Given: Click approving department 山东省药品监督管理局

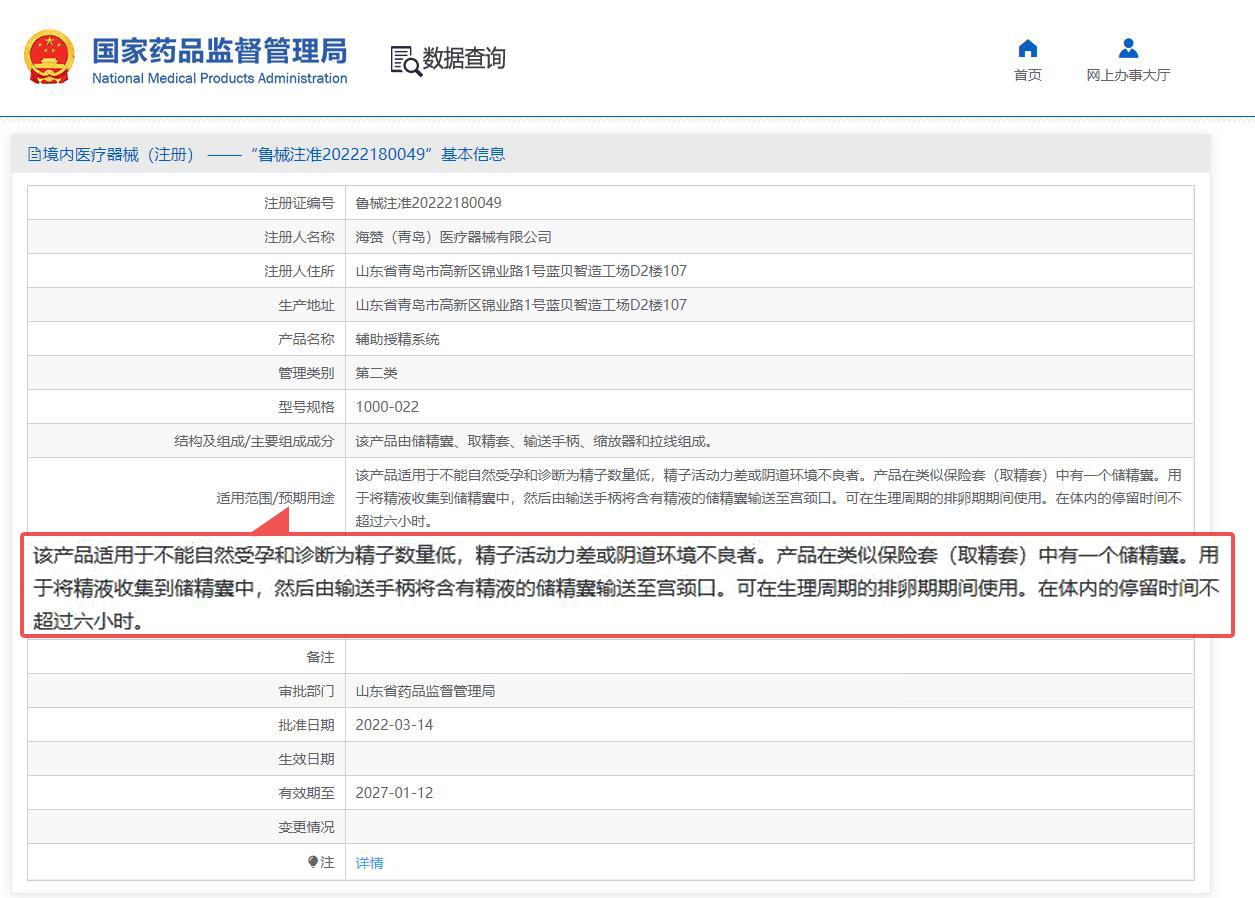Looking at the screenshot, I should coord(425,691).
